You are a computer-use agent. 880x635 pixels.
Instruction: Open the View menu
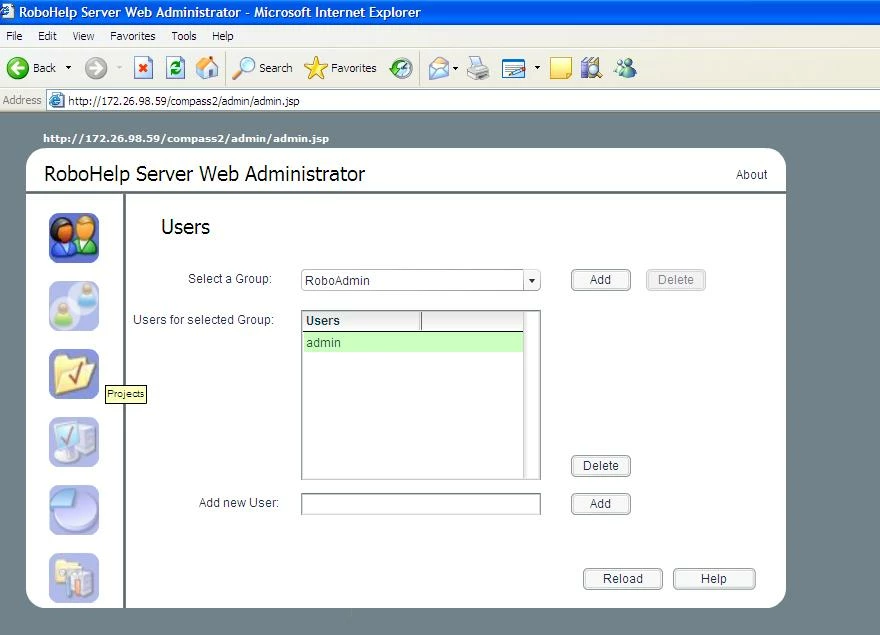click(x=83, y=36)
